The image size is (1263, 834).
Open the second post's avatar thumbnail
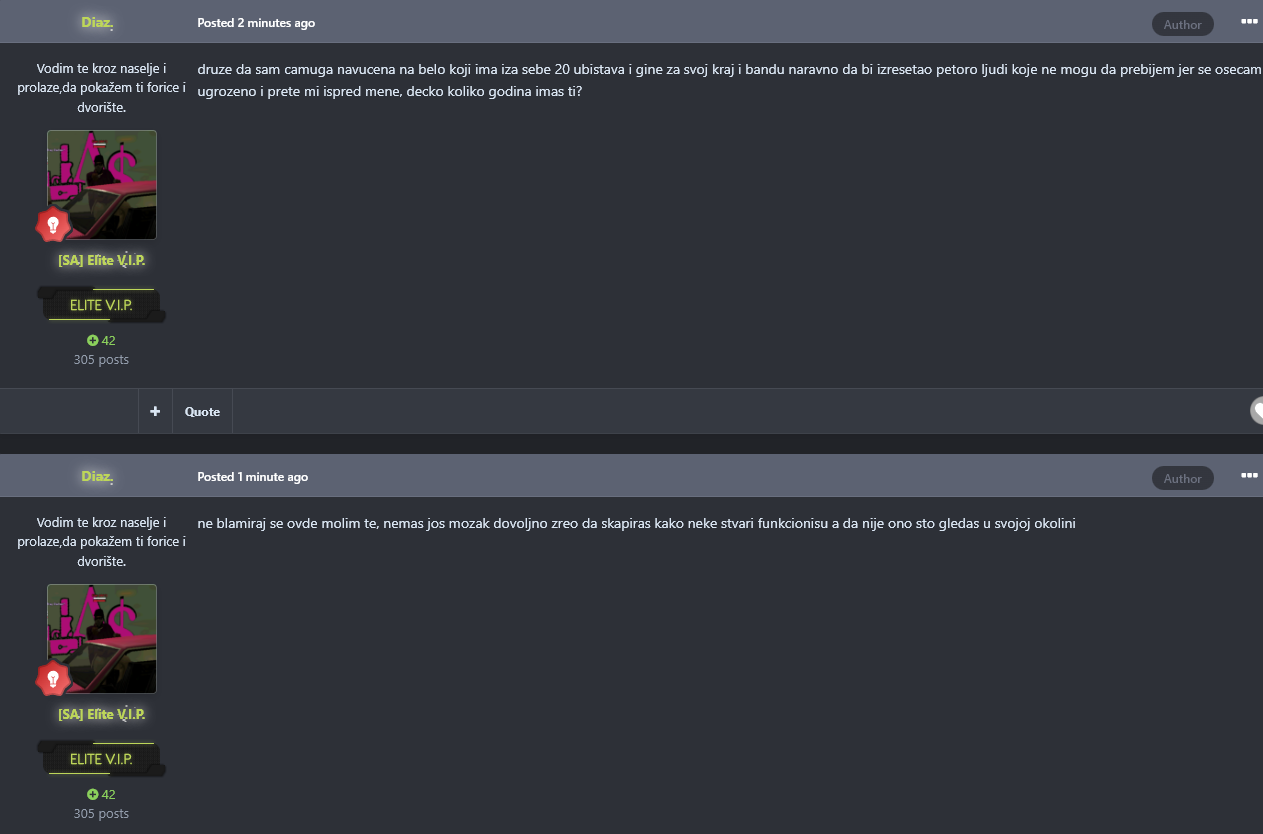pos(102,638)
